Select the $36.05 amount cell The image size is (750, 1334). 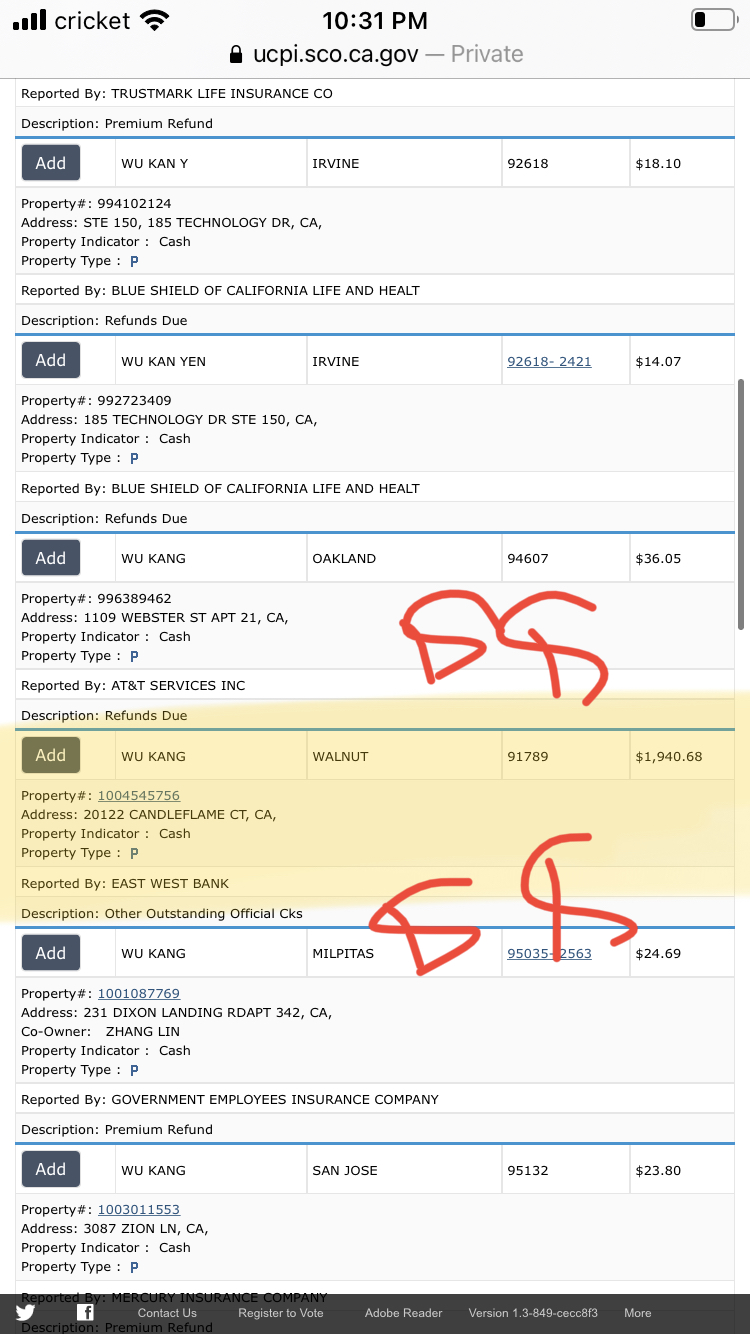[x=682, y=558]
